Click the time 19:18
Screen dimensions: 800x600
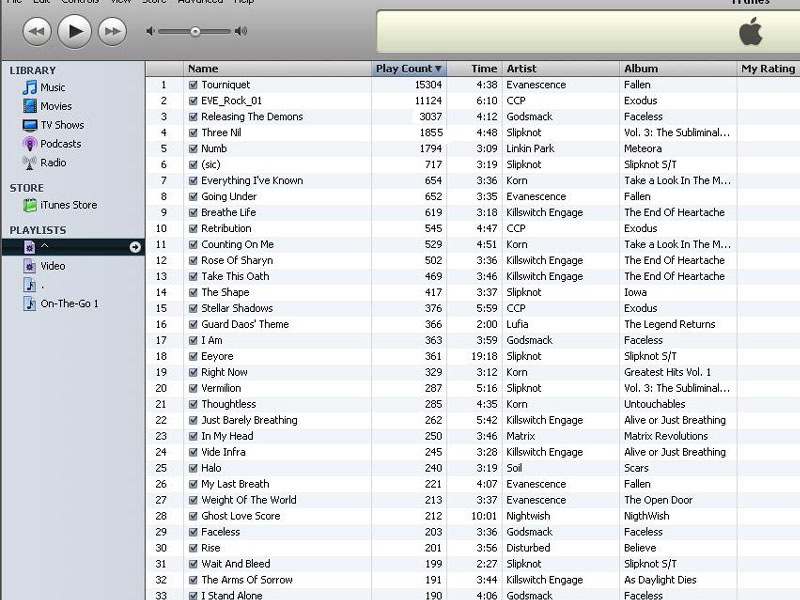pos(484,356)
